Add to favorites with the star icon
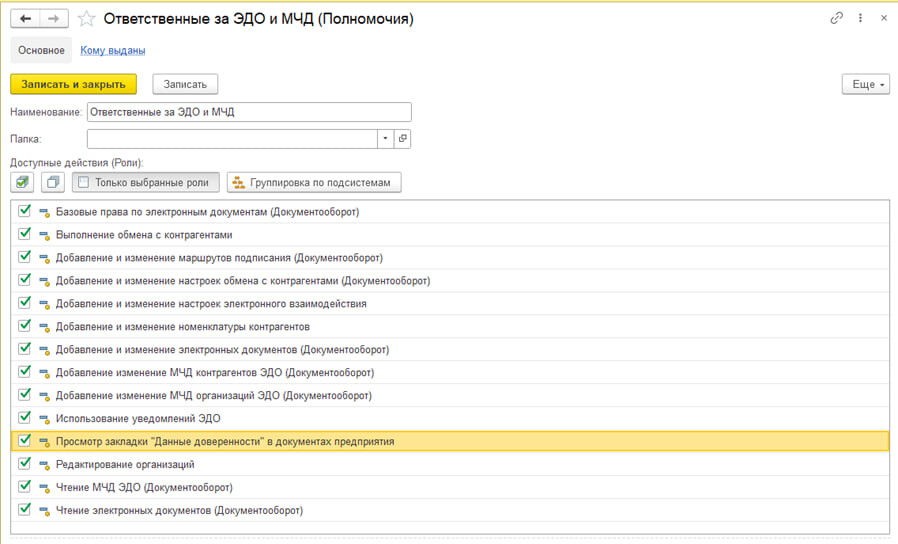Image resolution: width=898 pixels, height=544 pixels. 86,19
